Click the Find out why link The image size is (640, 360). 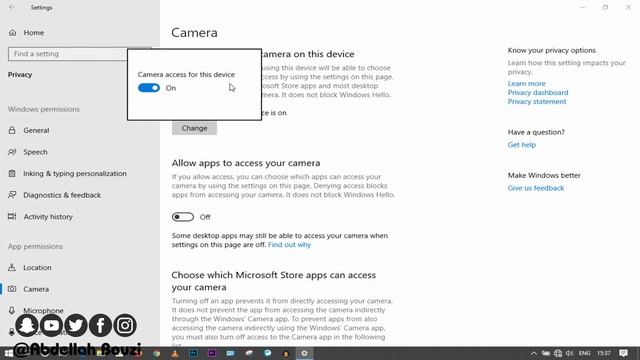(x=289, y=244)
